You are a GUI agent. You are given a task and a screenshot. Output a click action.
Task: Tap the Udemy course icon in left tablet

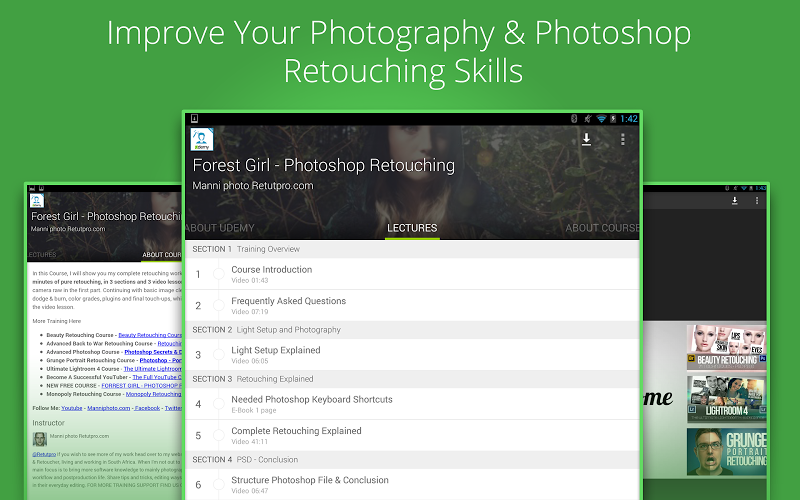point(37,201)
